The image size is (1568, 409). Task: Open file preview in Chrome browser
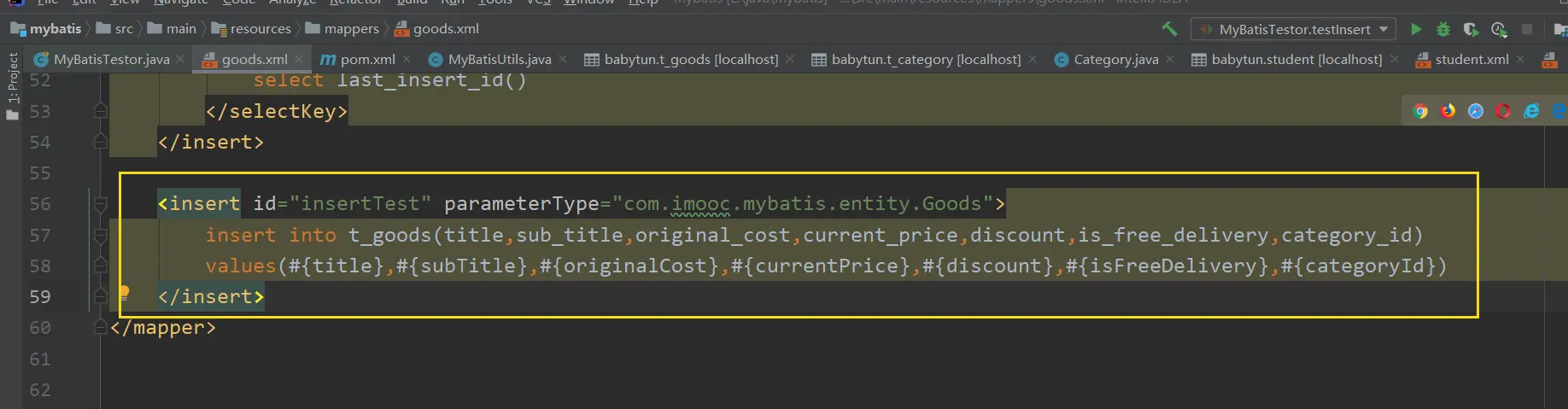pos(1420,111)
